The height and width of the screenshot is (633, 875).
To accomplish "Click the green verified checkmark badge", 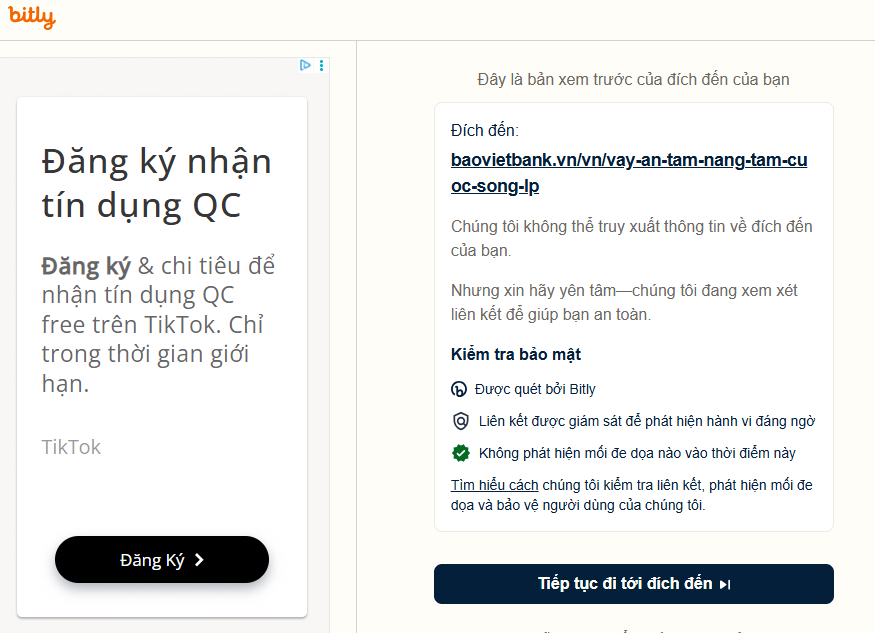I will click(x=460, y=453).
